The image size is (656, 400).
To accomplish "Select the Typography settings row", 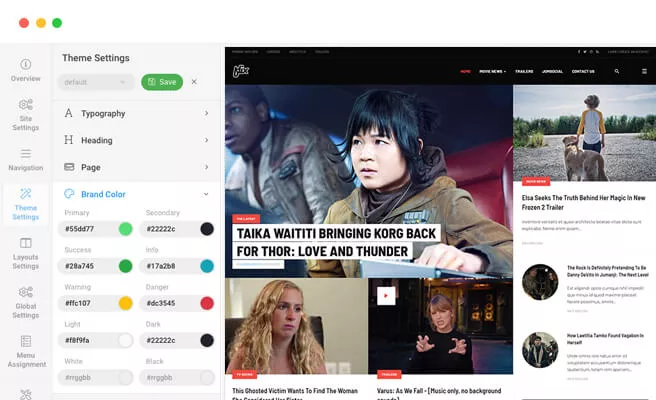I will pyautogui.click(x=137, y=113).
